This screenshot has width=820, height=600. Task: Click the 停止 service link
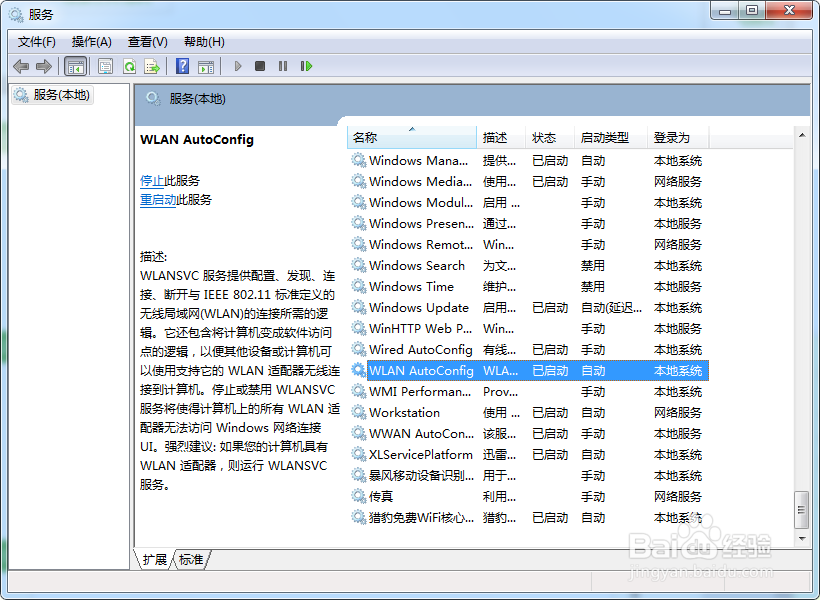[152, 181]
